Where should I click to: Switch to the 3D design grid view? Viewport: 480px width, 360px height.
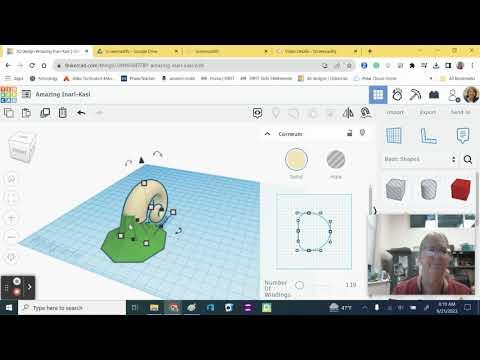378,95
